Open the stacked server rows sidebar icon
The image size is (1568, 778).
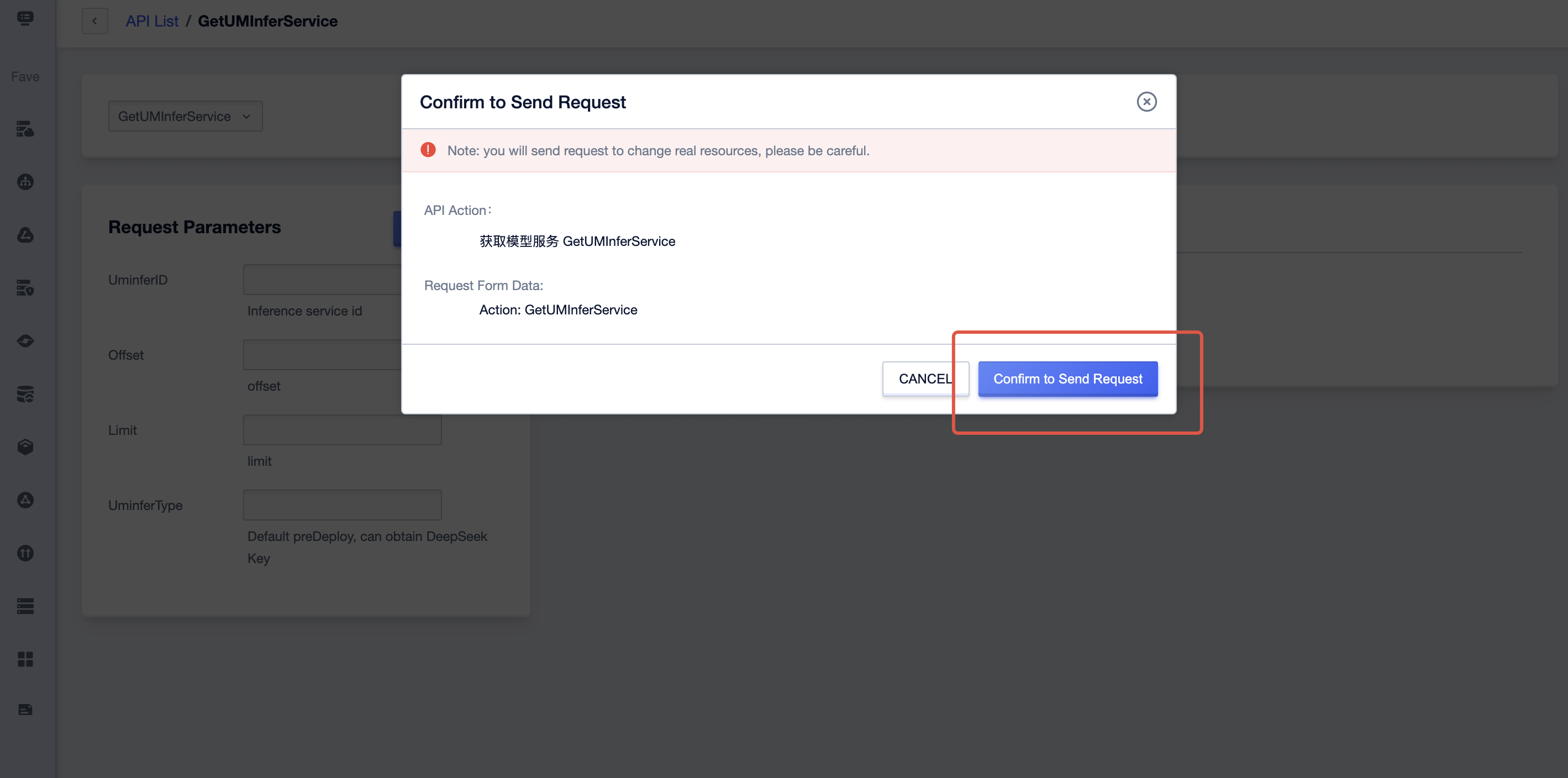(25, 606)
